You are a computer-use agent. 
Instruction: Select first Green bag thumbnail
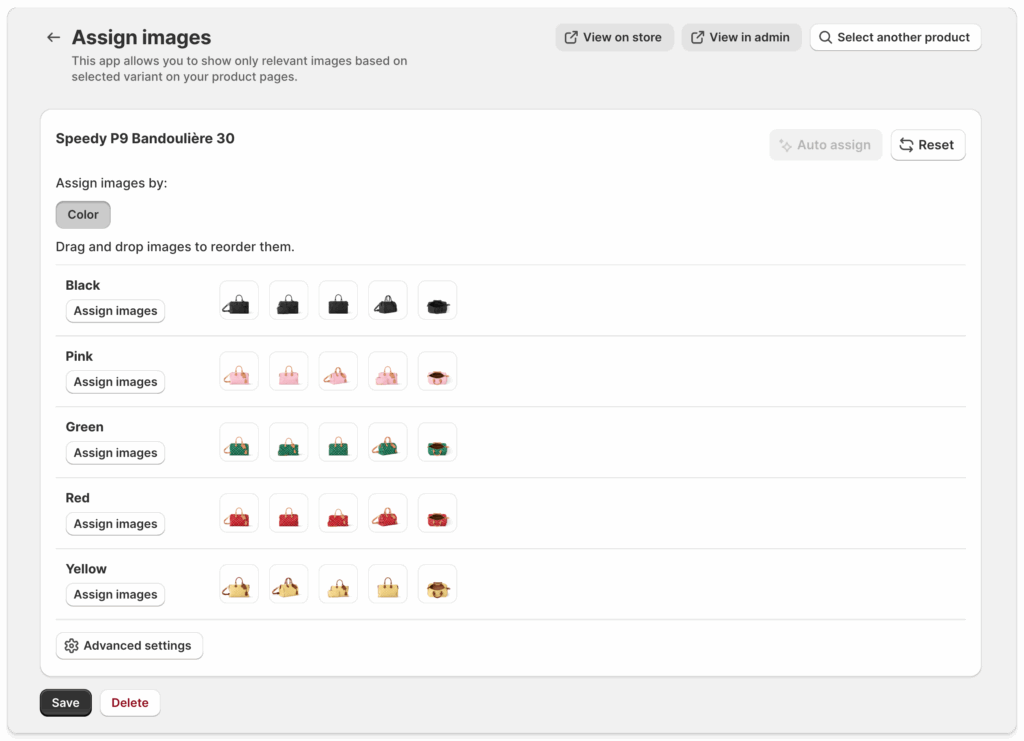click(x=239, y=442)
